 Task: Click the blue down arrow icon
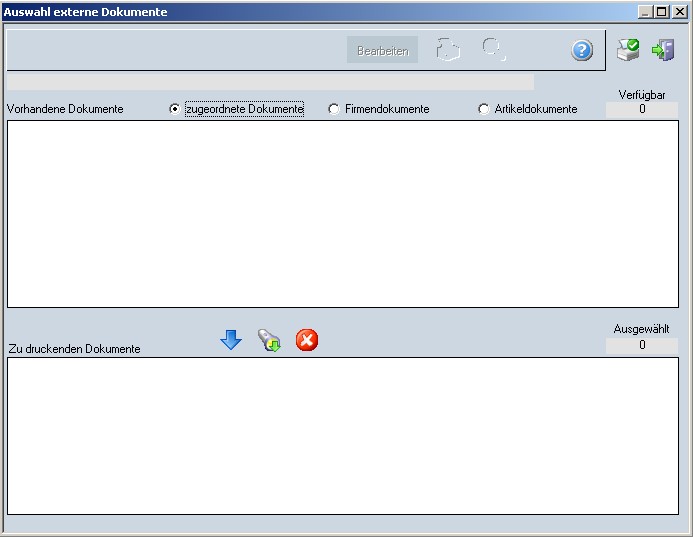pyautogui.click(x=231, y=341)
